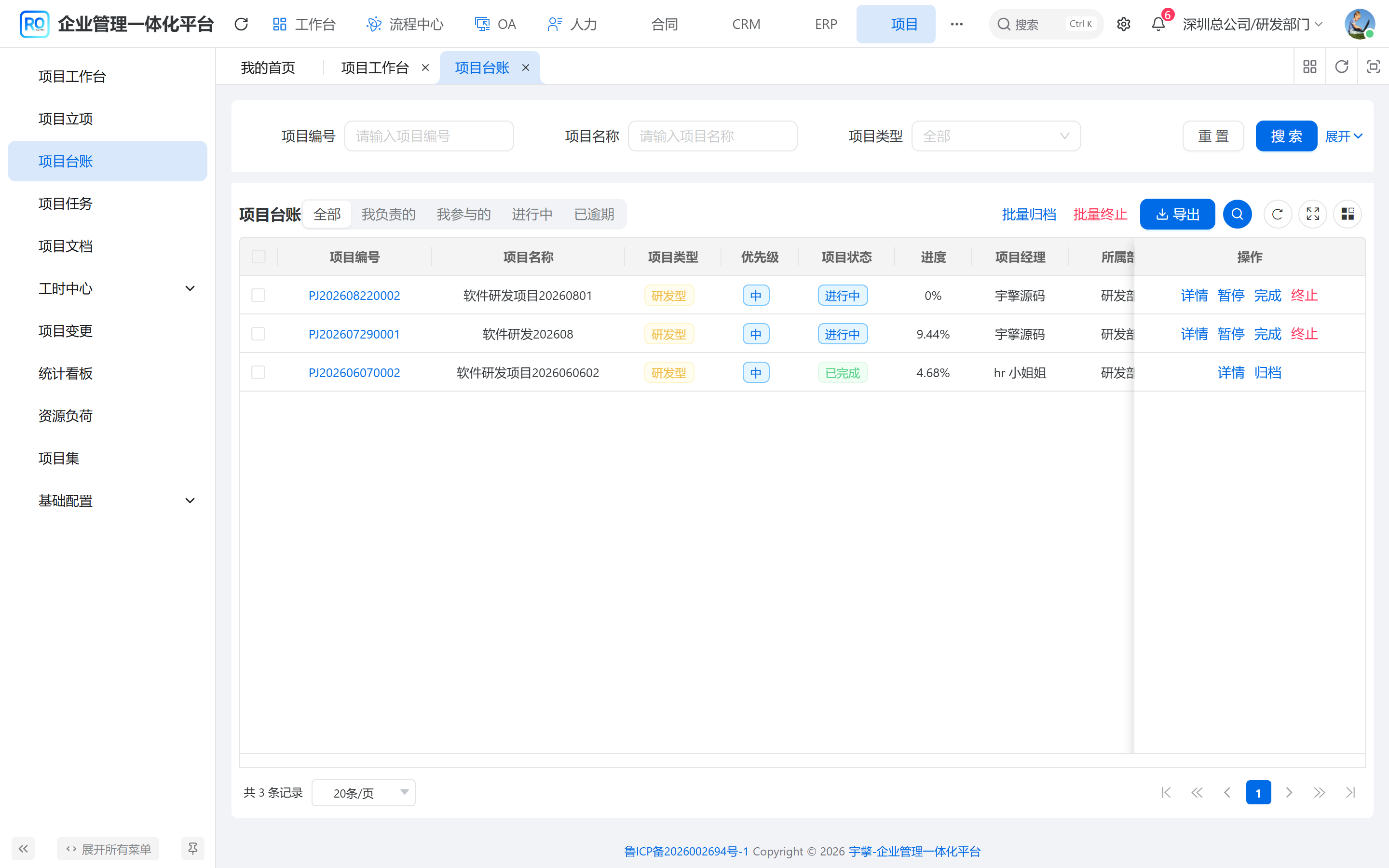
Task: Open the notification bell with badge 6
Action: [1158, 24]
